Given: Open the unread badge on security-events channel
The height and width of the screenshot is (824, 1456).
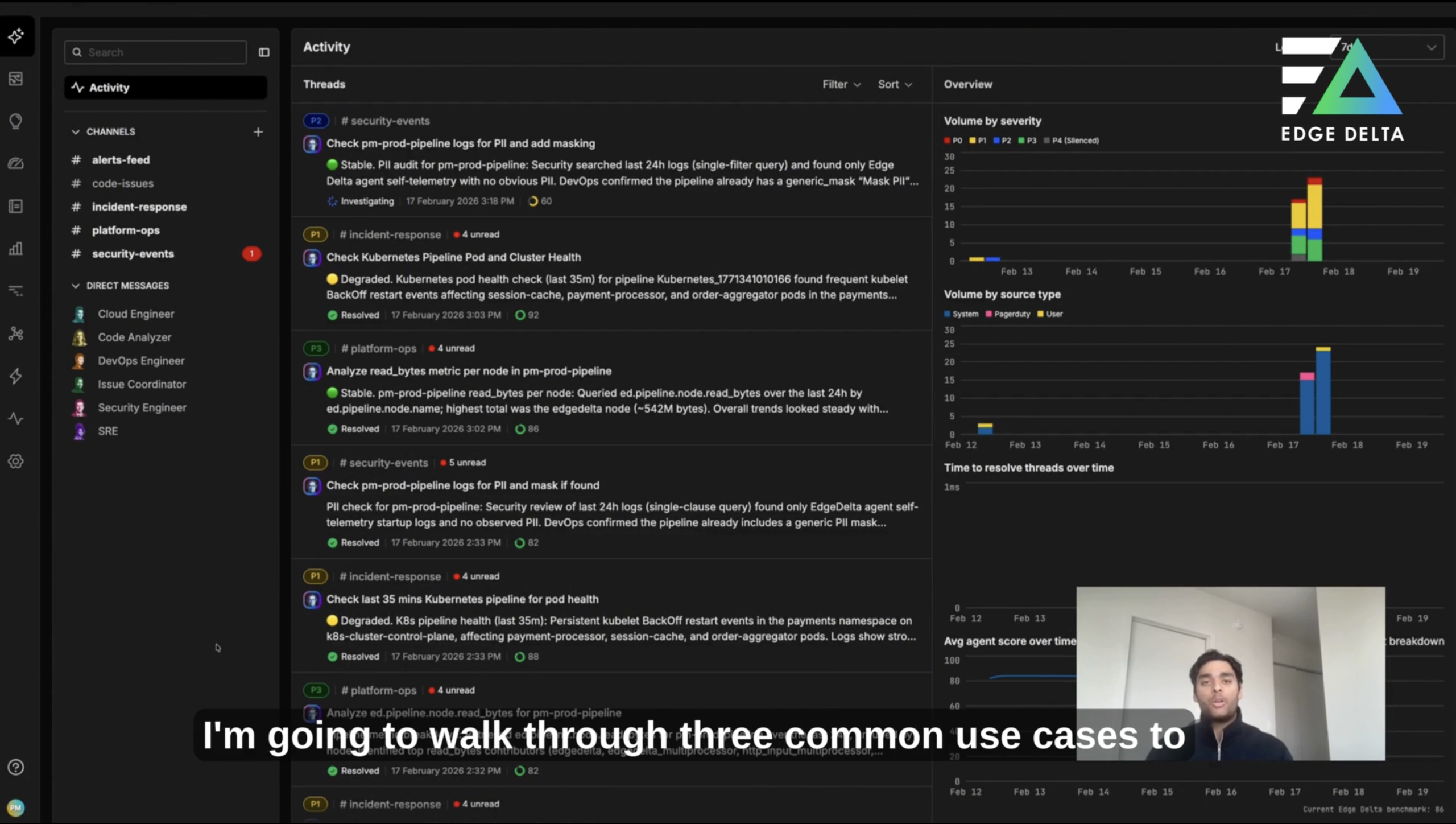Looking at the screenshot, I should (252, 254).
